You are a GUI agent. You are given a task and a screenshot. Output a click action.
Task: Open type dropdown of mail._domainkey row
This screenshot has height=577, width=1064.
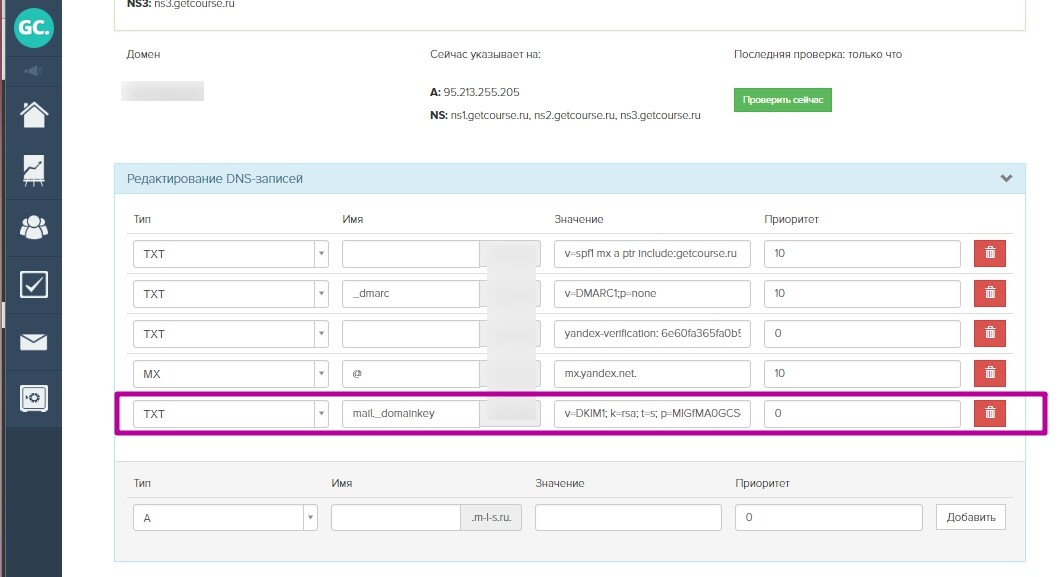231,414
